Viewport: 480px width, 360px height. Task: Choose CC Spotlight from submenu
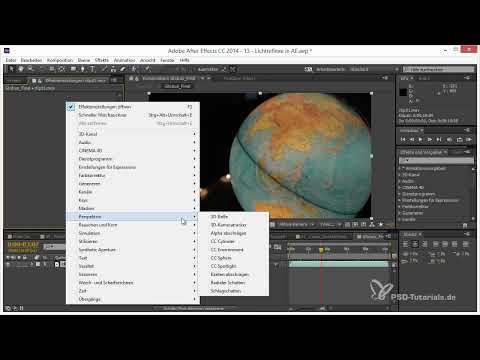tap(234, 266)
